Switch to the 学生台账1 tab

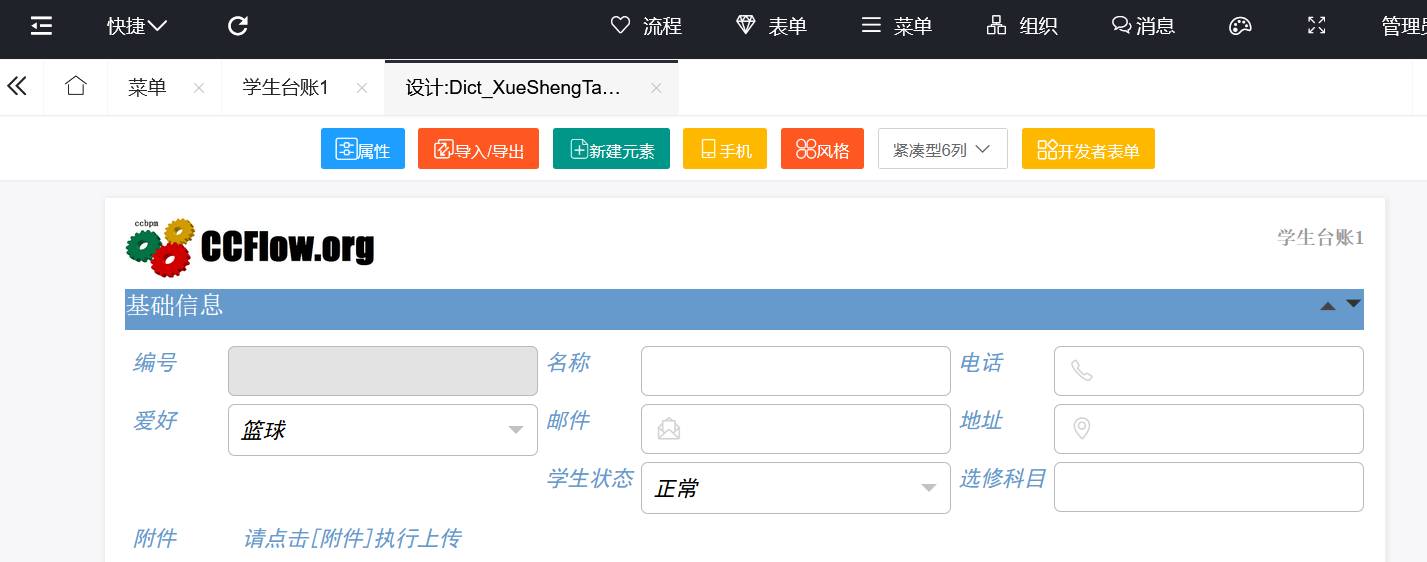[x=285, y=88]
